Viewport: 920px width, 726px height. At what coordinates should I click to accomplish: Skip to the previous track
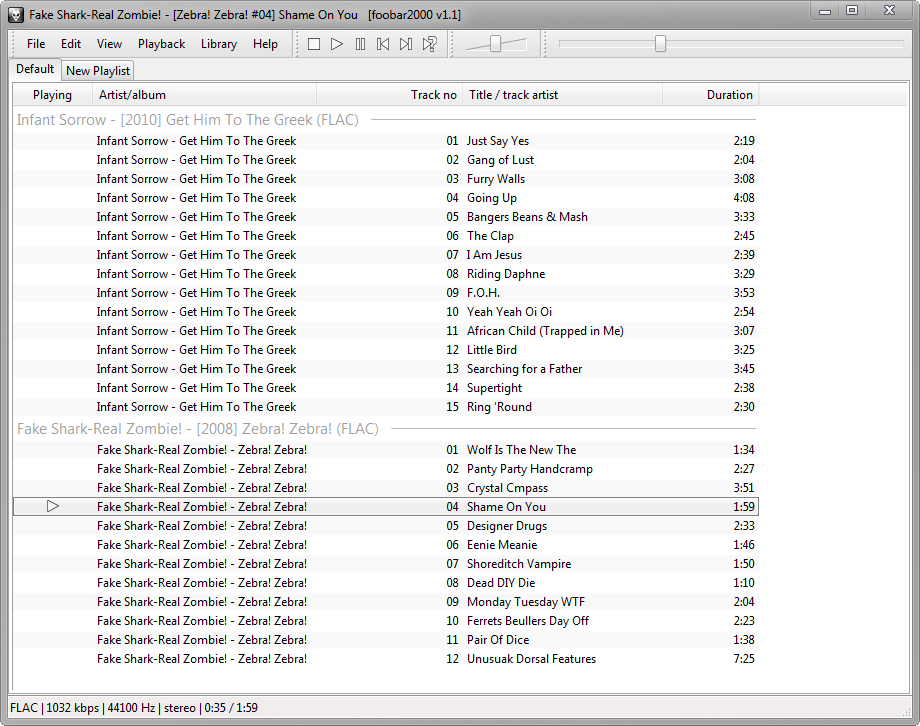click(383, 44)
